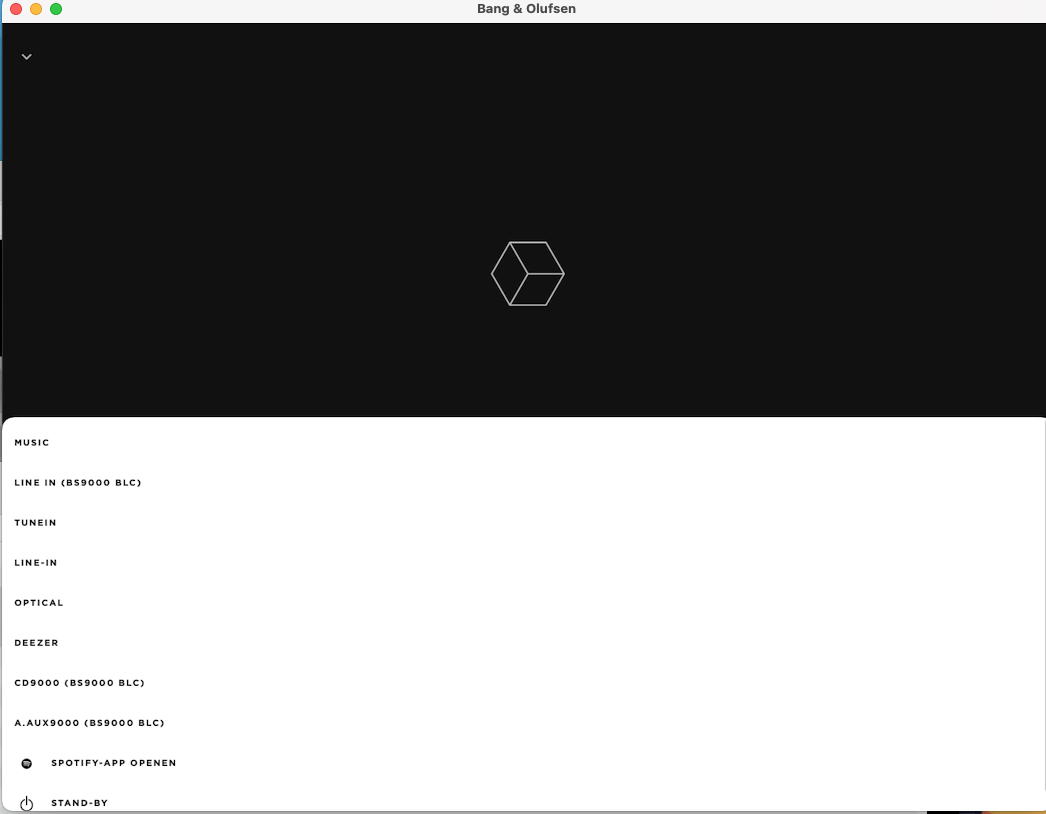
Task: Select the Line-In source
Action: click(x=36, y=563)
